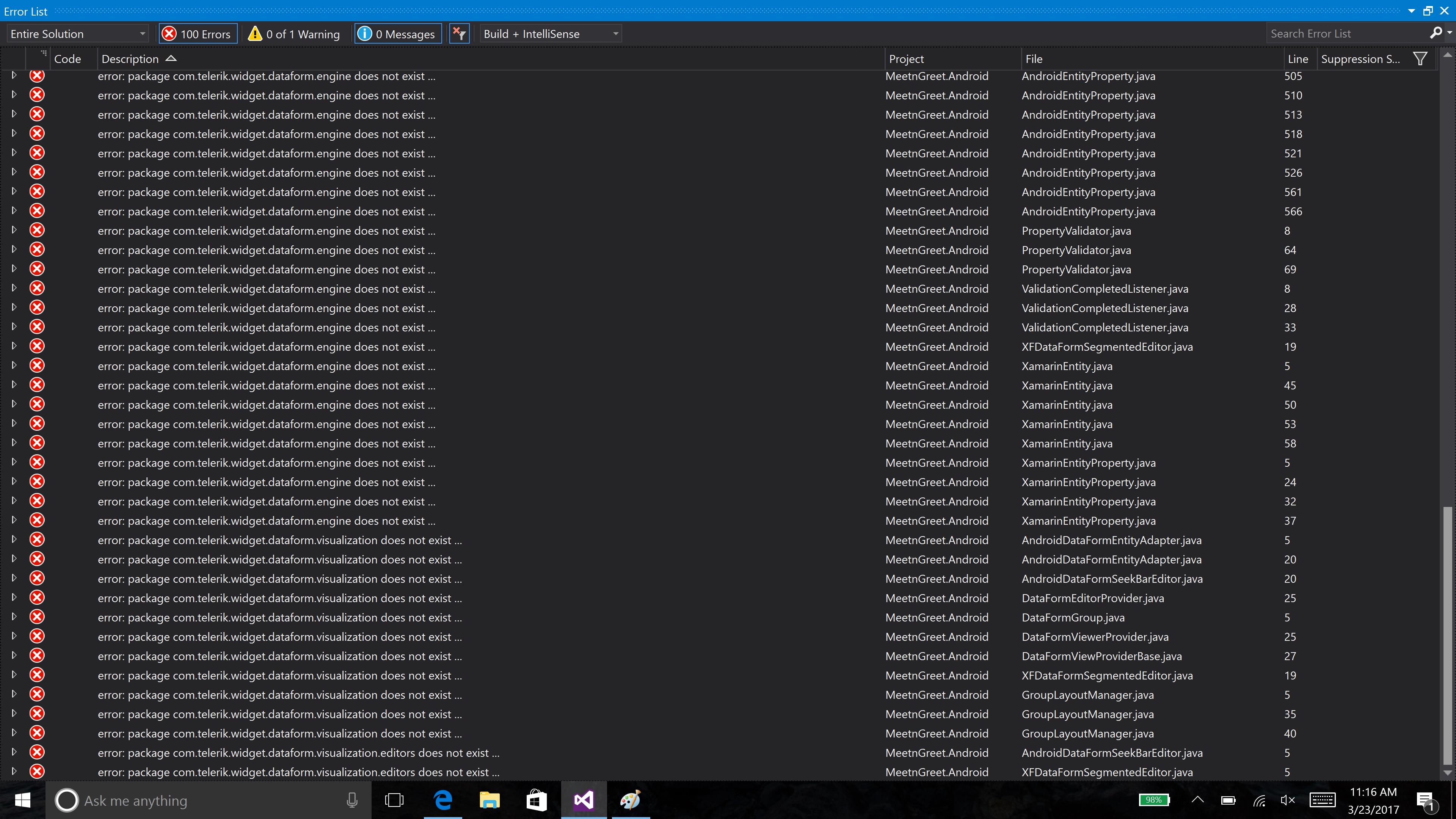Toggle the build-only errors filter icon
The width and height of the screenshot is (1456, 819).
[459, 34]
